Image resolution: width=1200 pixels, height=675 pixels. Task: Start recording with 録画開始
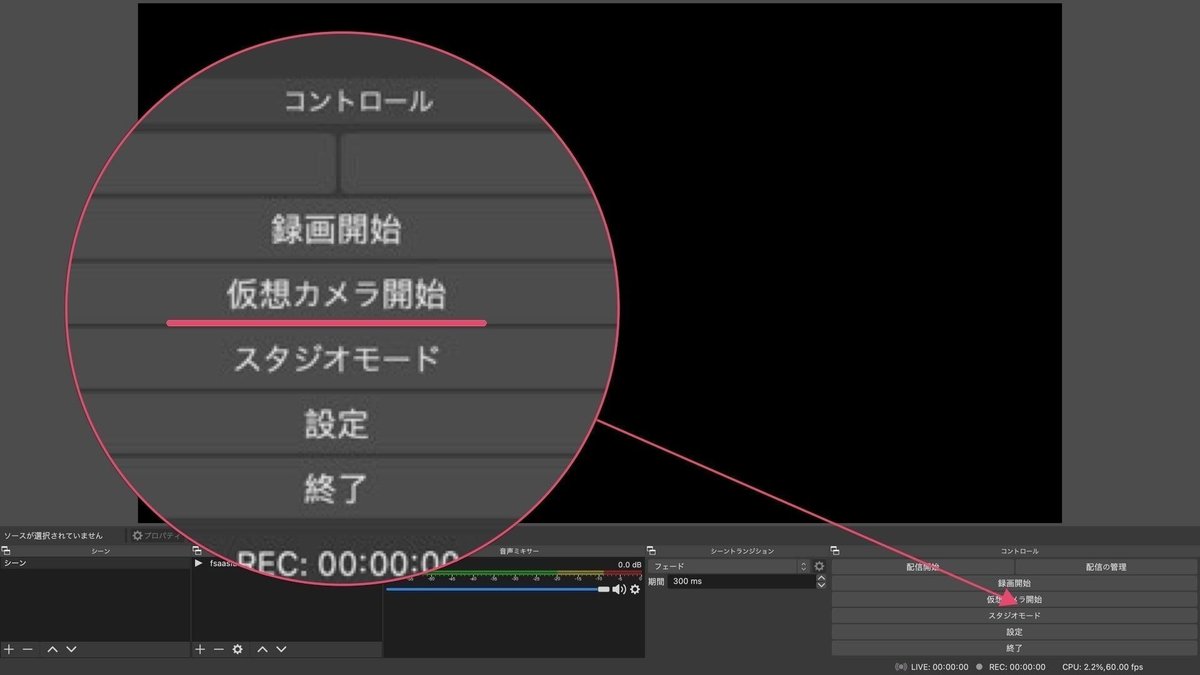pyautogui.click(x=1014, y=583)
